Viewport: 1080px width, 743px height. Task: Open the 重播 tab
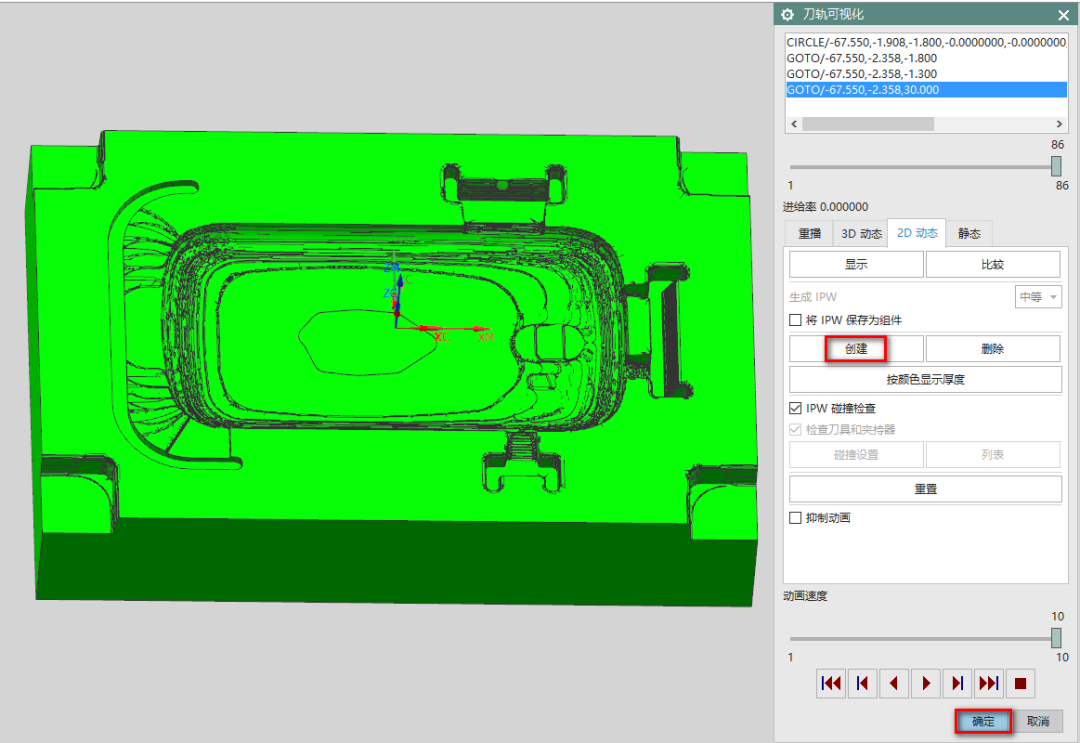[x=809, y=234]
